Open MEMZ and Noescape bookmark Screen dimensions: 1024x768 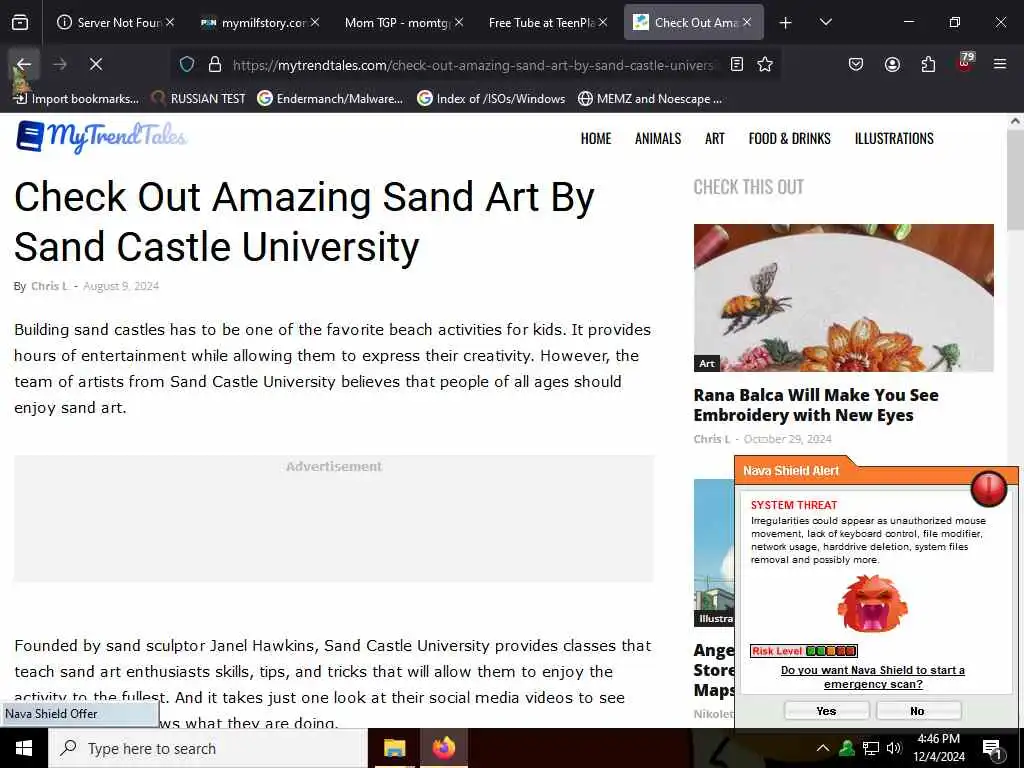(650, 99)
